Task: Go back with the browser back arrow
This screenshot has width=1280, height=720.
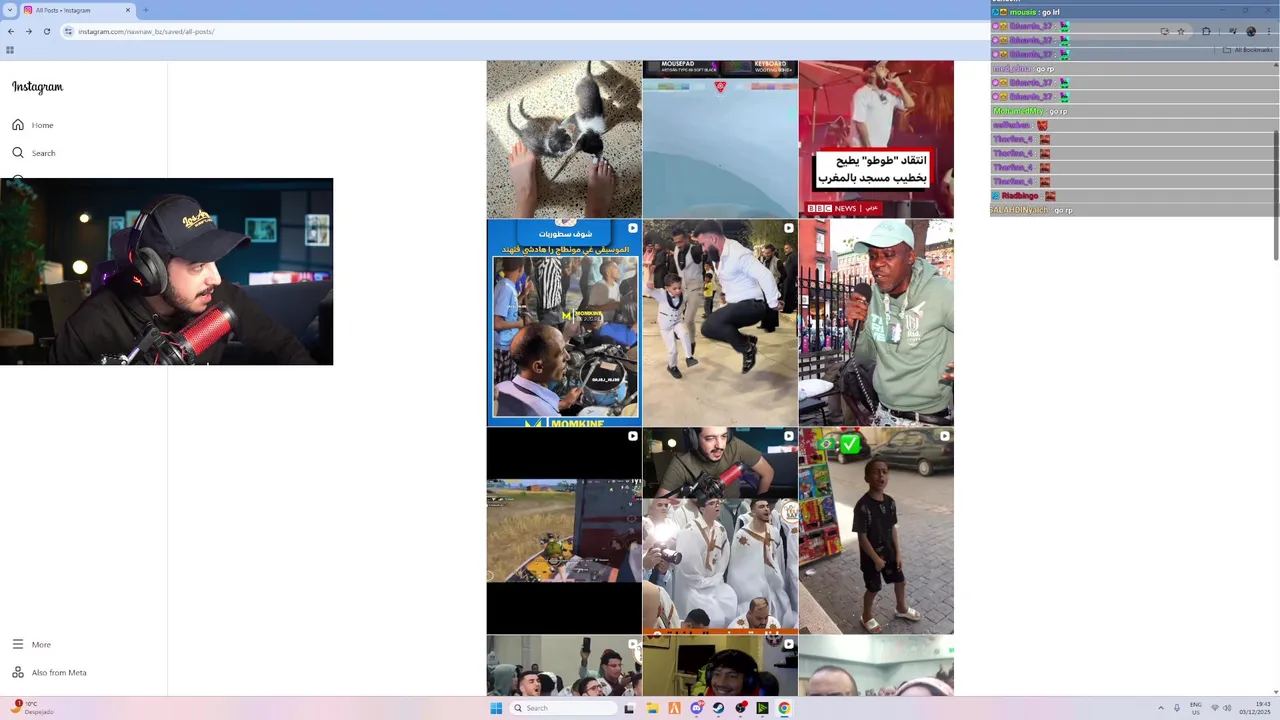Action: [x=11, y=31]
